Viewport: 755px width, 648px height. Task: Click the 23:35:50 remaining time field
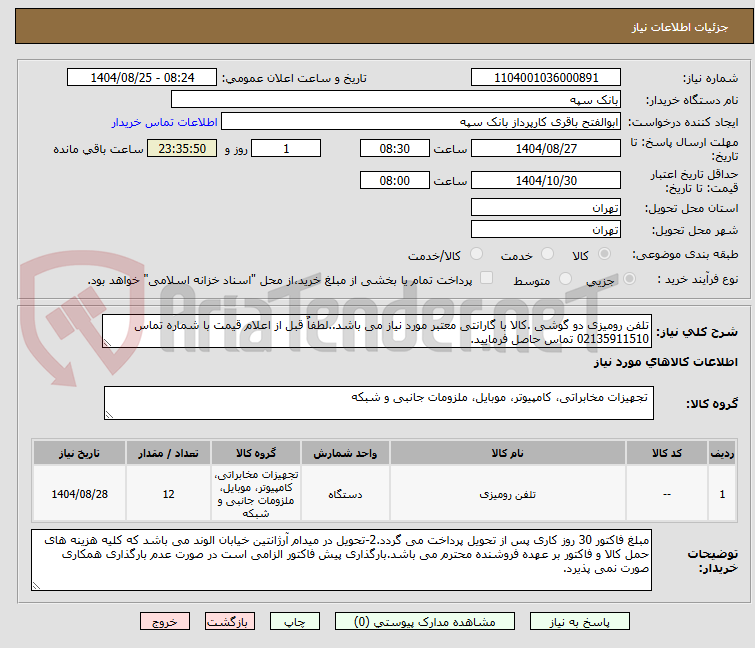coord(182,149)
